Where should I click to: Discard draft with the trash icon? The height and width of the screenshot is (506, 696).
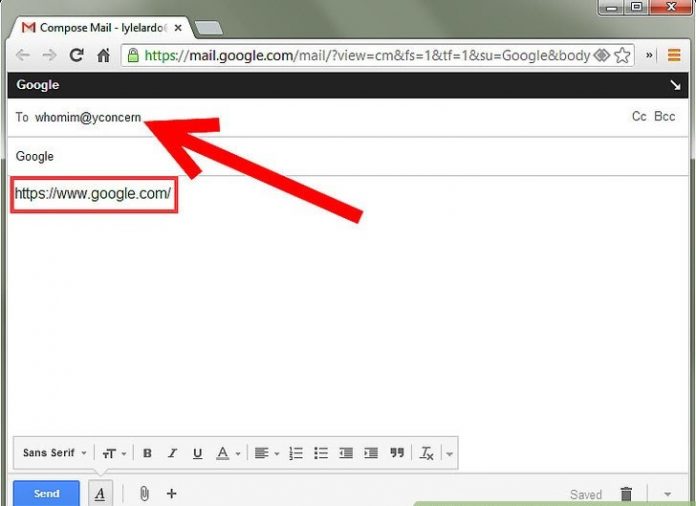pos(626,494)
